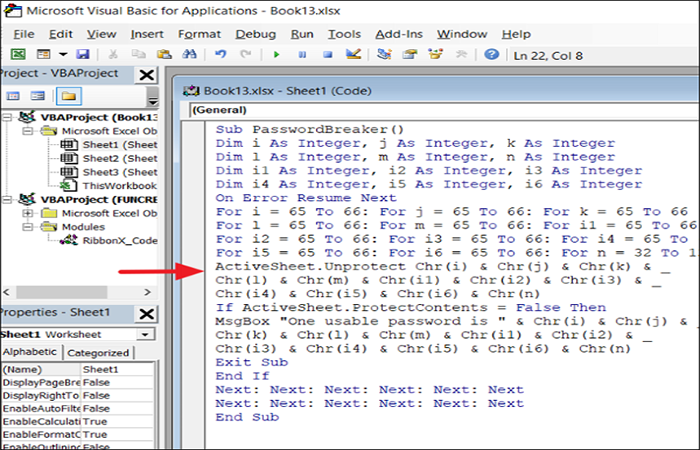
Task: Click the Reset stop icon
Action: pos(328,55)
